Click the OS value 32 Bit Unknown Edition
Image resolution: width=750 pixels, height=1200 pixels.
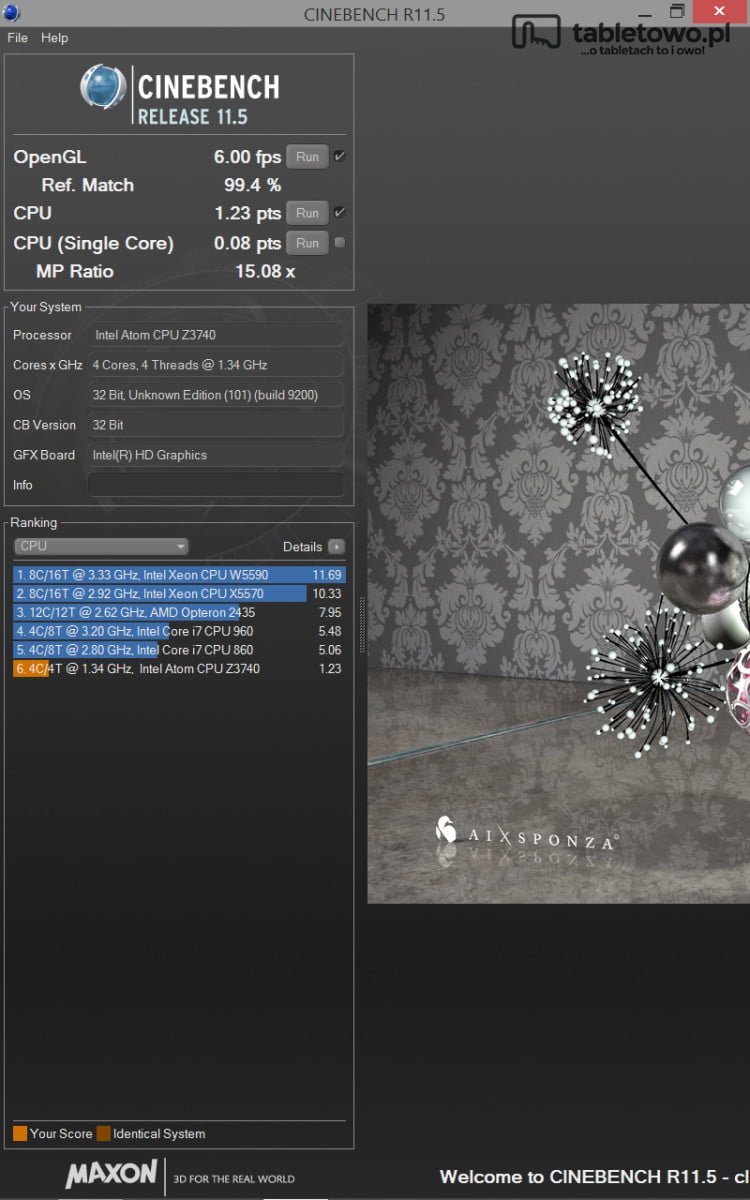pyautogui.click(x=216, y=395)
